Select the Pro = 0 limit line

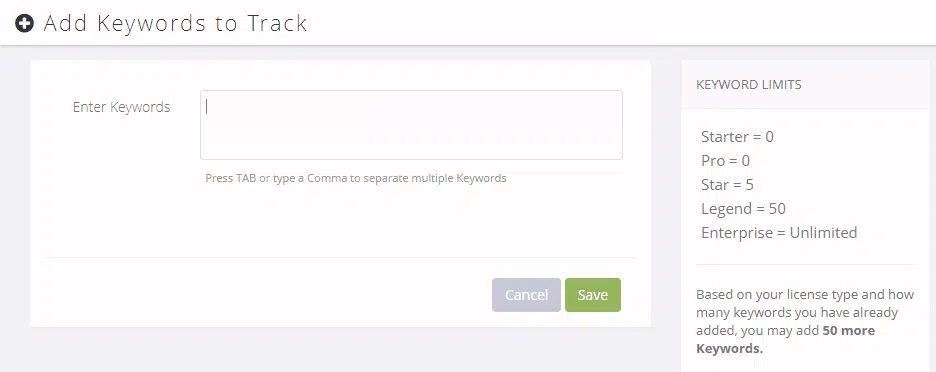[x=725, y=161]
